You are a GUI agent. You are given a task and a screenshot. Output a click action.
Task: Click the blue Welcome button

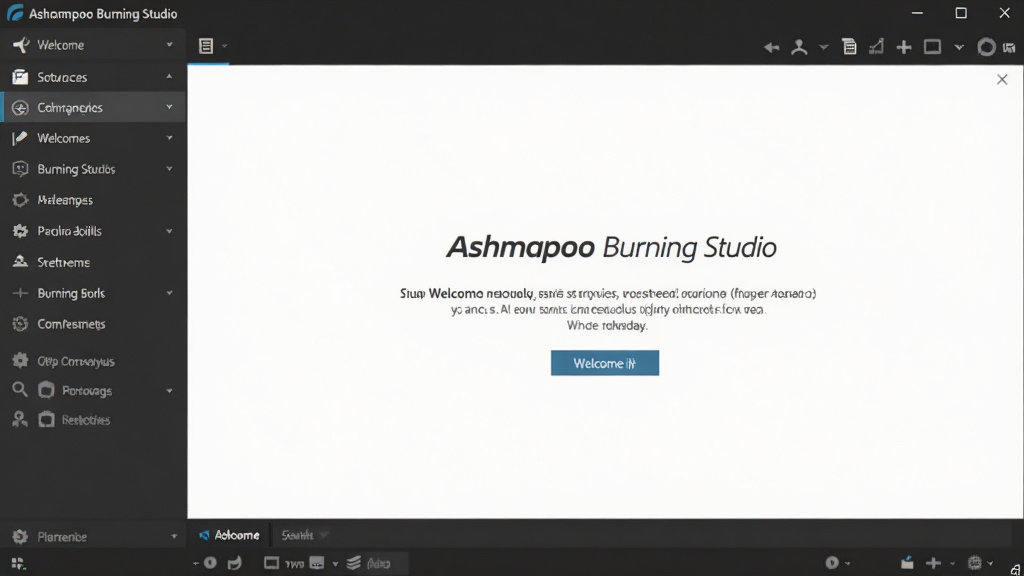pos(605,363)
